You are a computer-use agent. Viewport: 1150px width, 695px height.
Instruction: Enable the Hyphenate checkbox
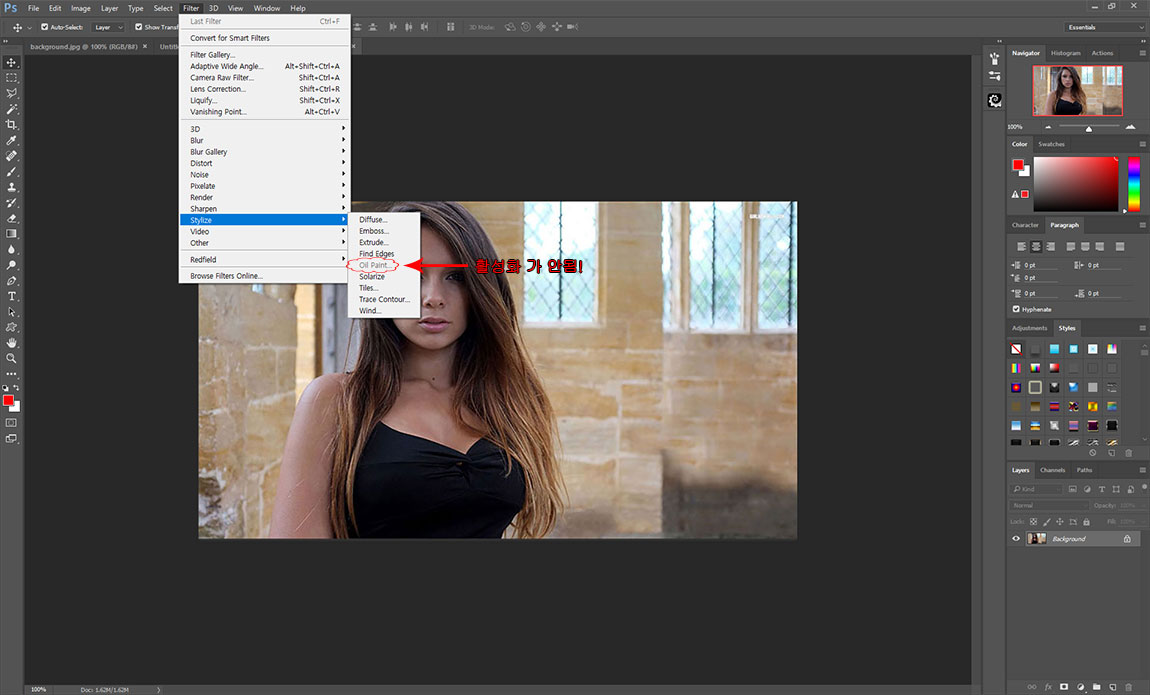[1016, 309]
